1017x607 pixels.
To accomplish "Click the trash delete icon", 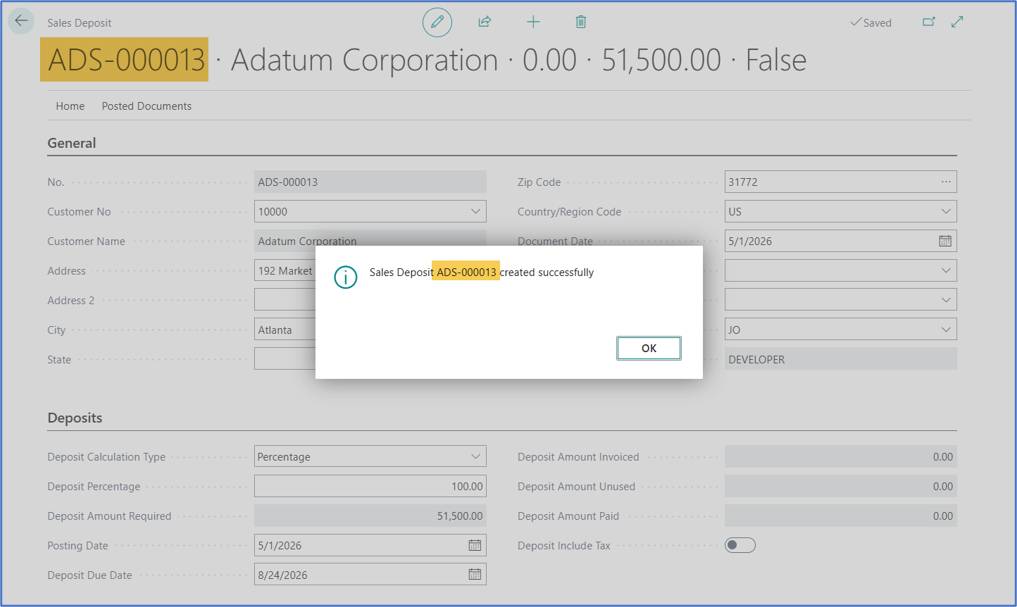I will 581,22.
